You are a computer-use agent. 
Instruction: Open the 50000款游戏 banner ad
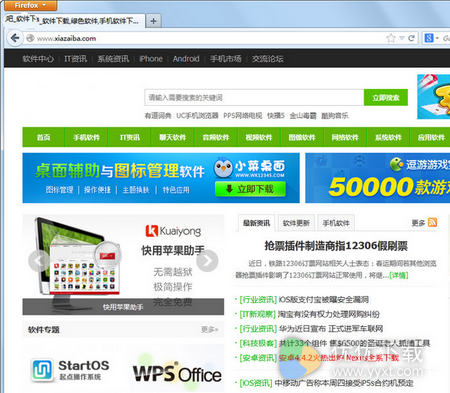click(378, 178)
